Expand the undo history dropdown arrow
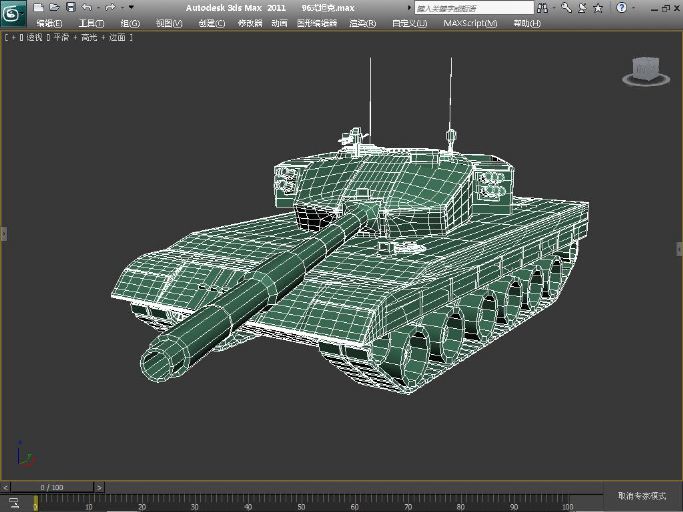The image size is (683, 512). (98, 8)
